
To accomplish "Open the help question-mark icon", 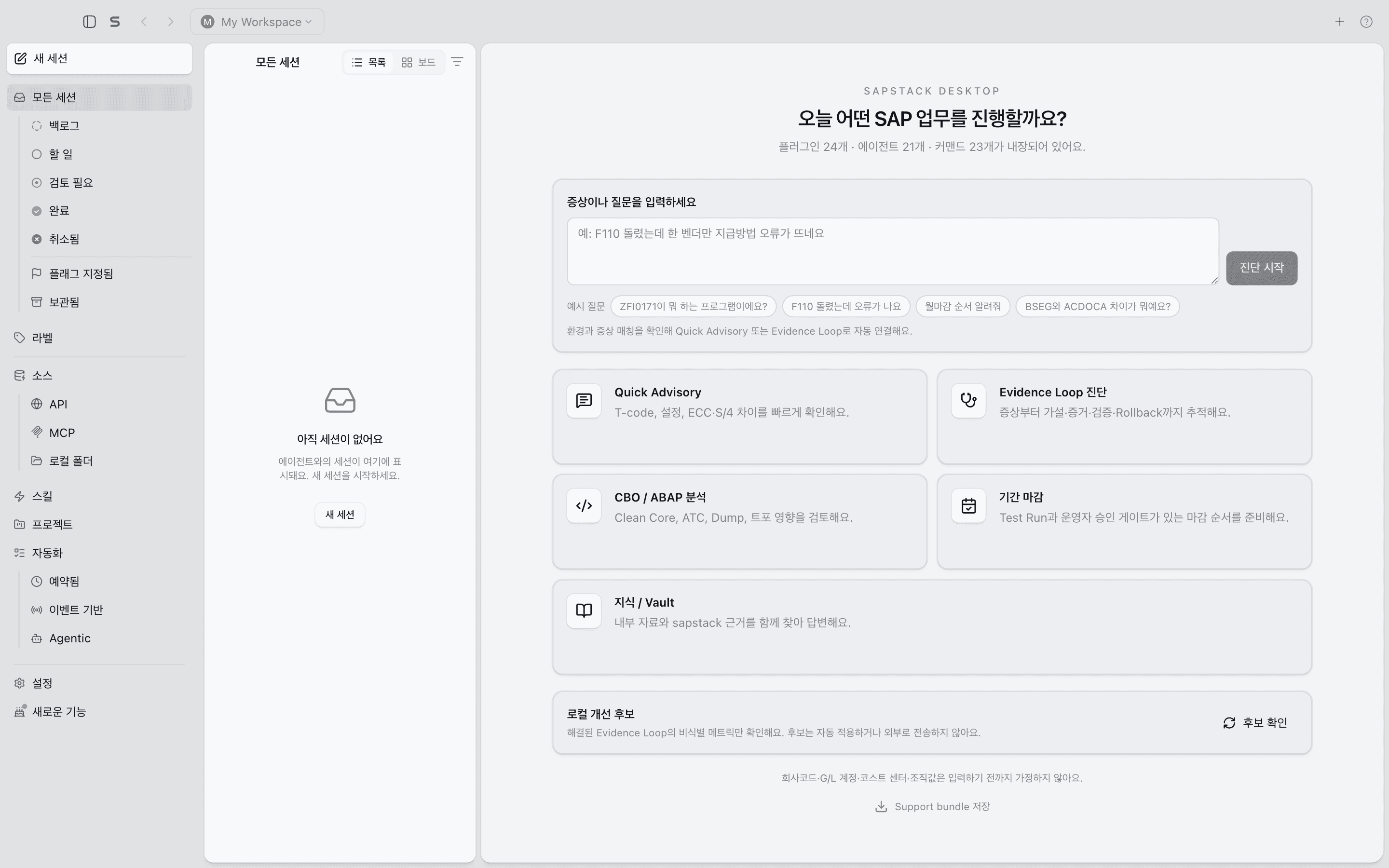I will (x=1366, y=22).
